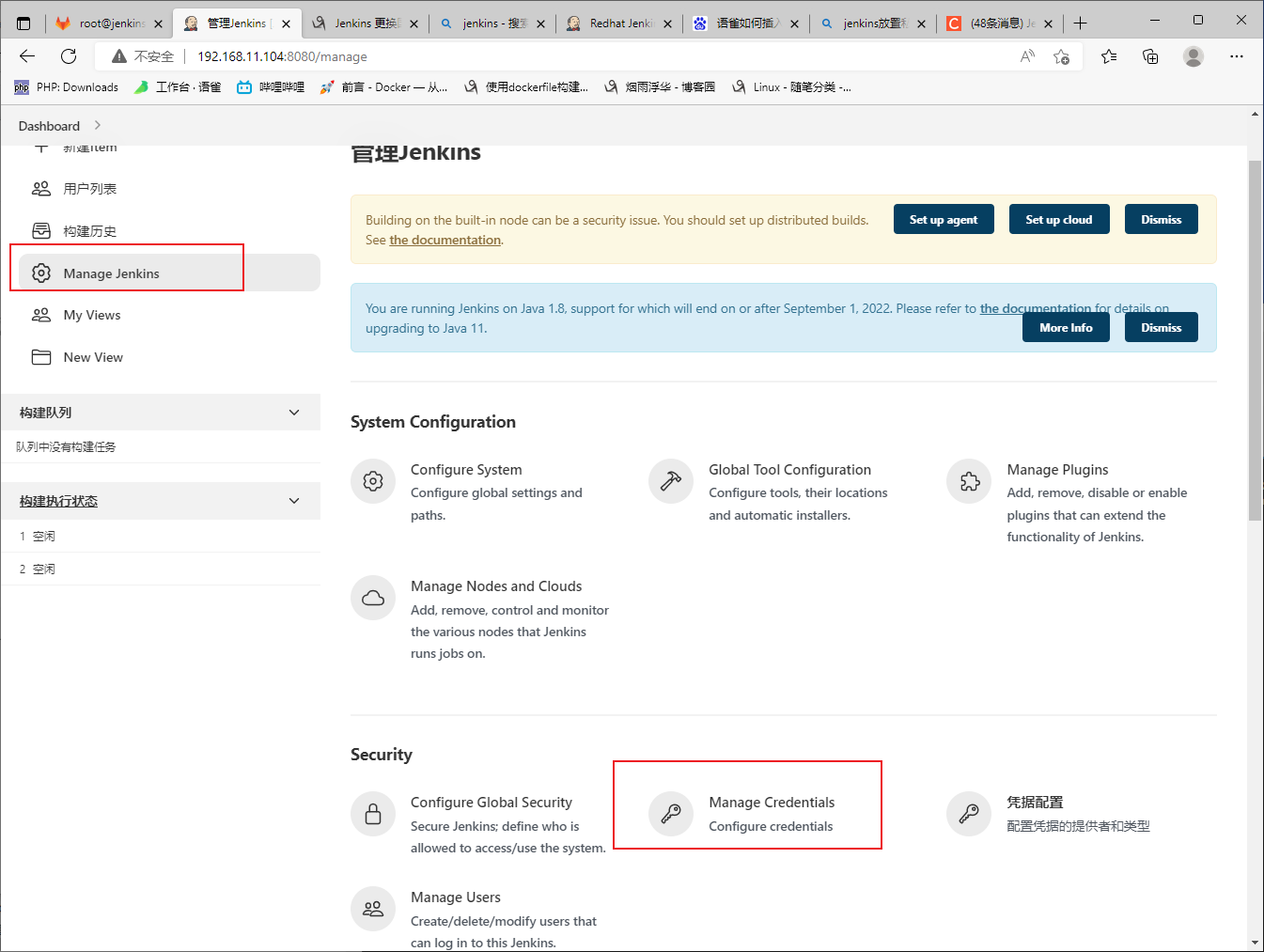Click the New View folder icon
Screen dimensions: 1264x952
[41, 357]
